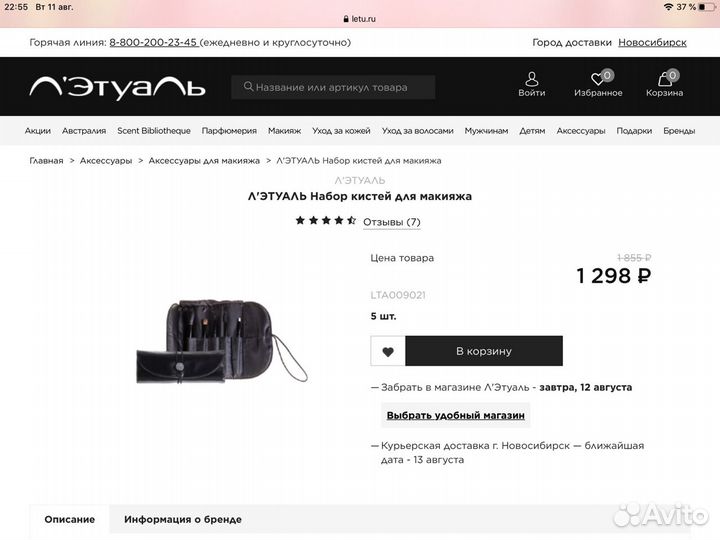Click the Войти user profile icon
This screenshot has height=540, width=720.
pos(532,79)
